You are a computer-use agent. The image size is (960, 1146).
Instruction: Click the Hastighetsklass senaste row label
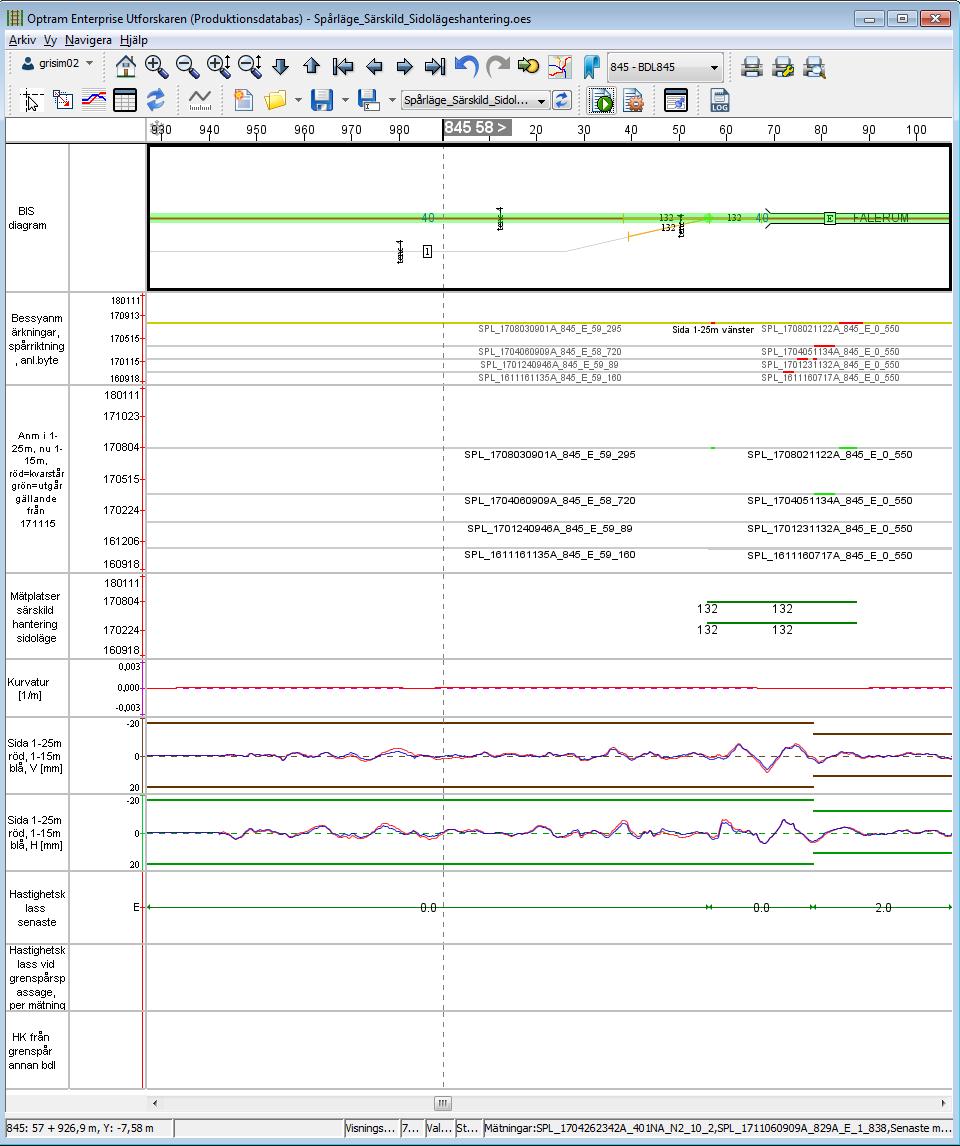37,908
